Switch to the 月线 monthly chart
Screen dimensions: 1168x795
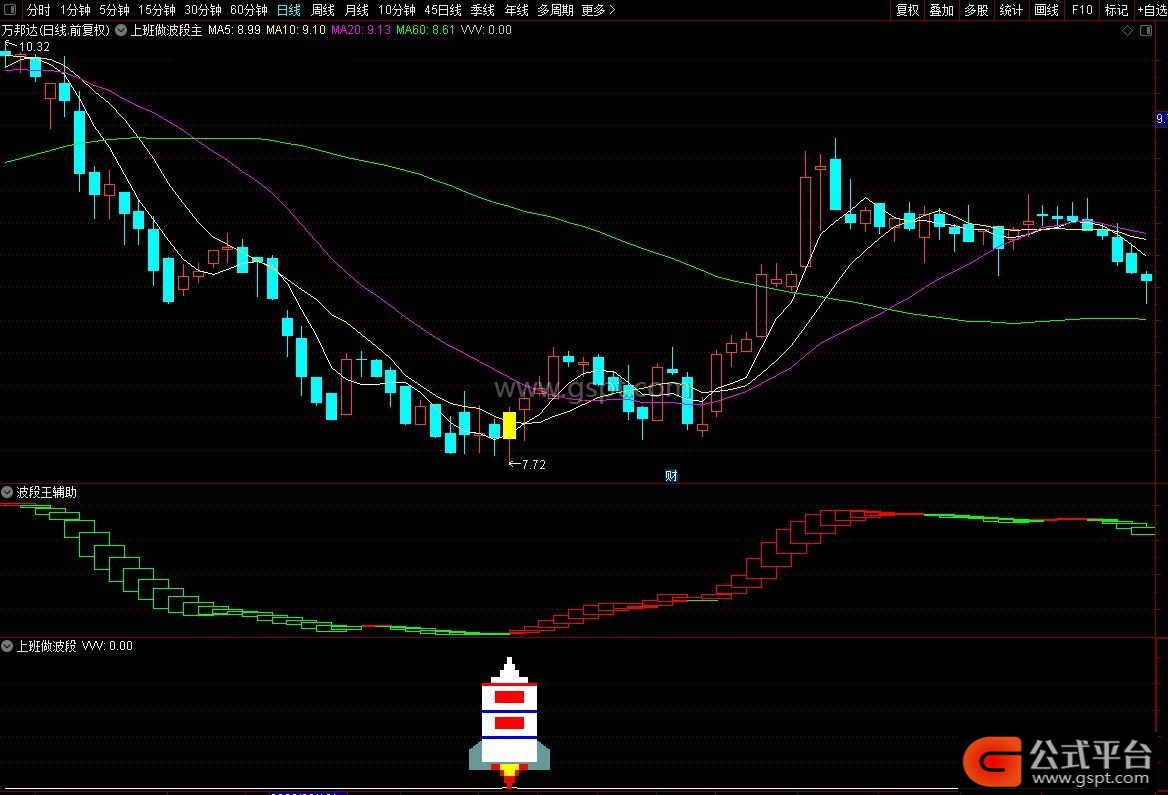pos(357,10)
